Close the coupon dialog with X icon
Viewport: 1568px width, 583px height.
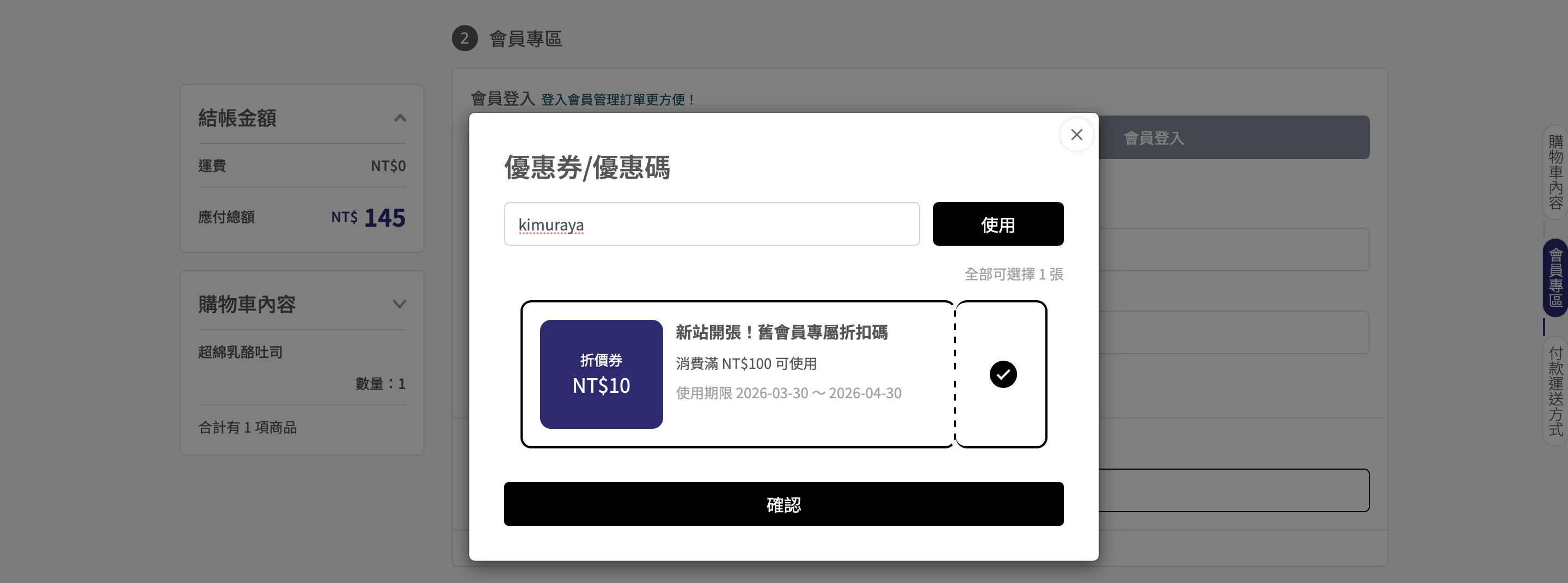1076,135
